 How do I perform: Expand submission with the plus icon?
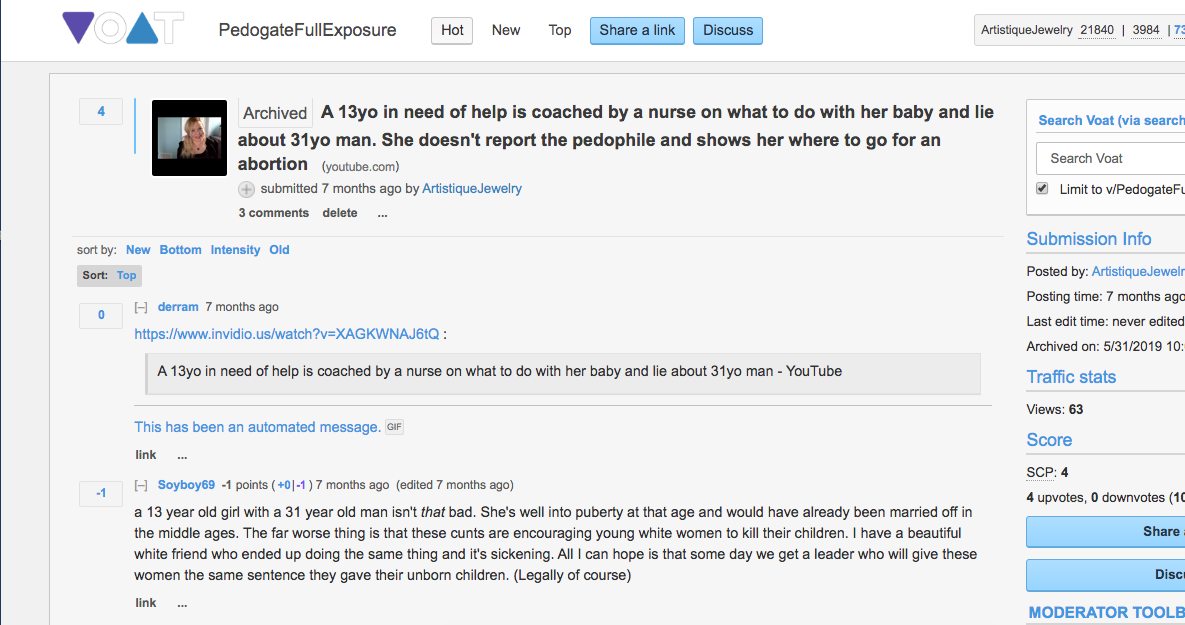[x=246, y=189]
